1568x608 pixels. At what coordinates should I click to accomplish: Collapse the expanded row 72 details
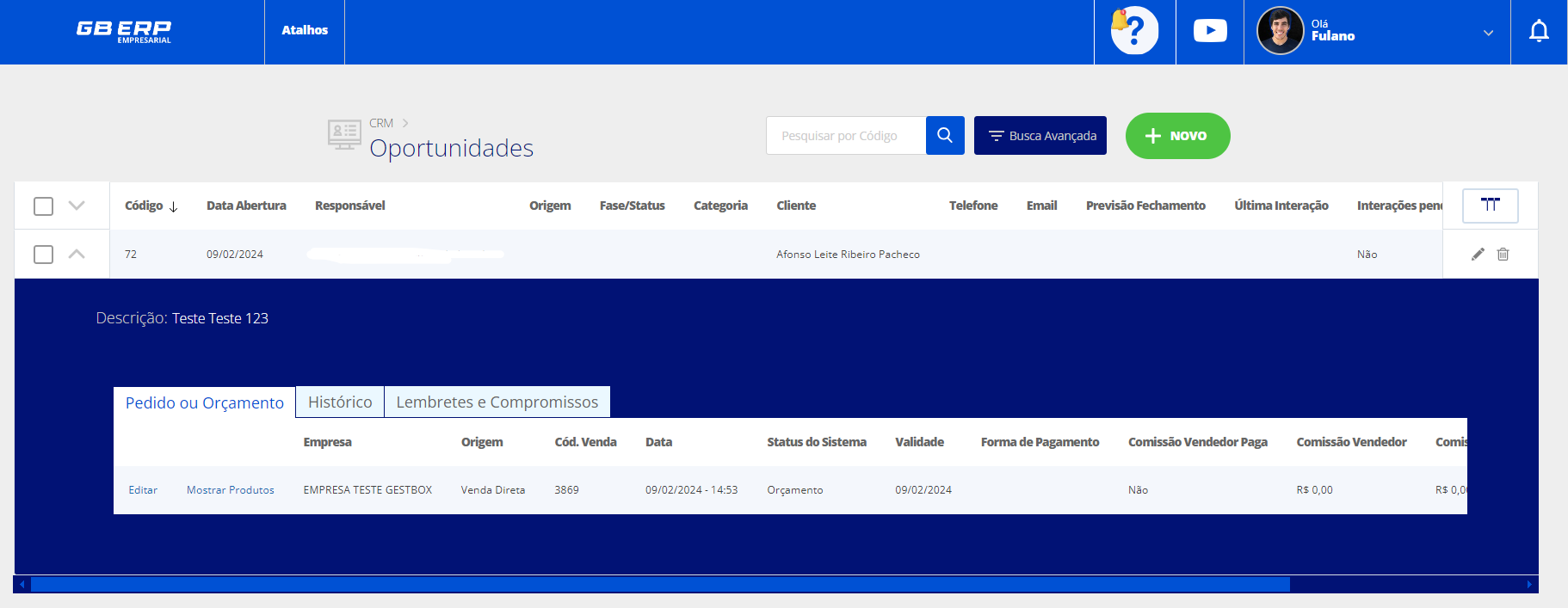click(x=77, y=254)
